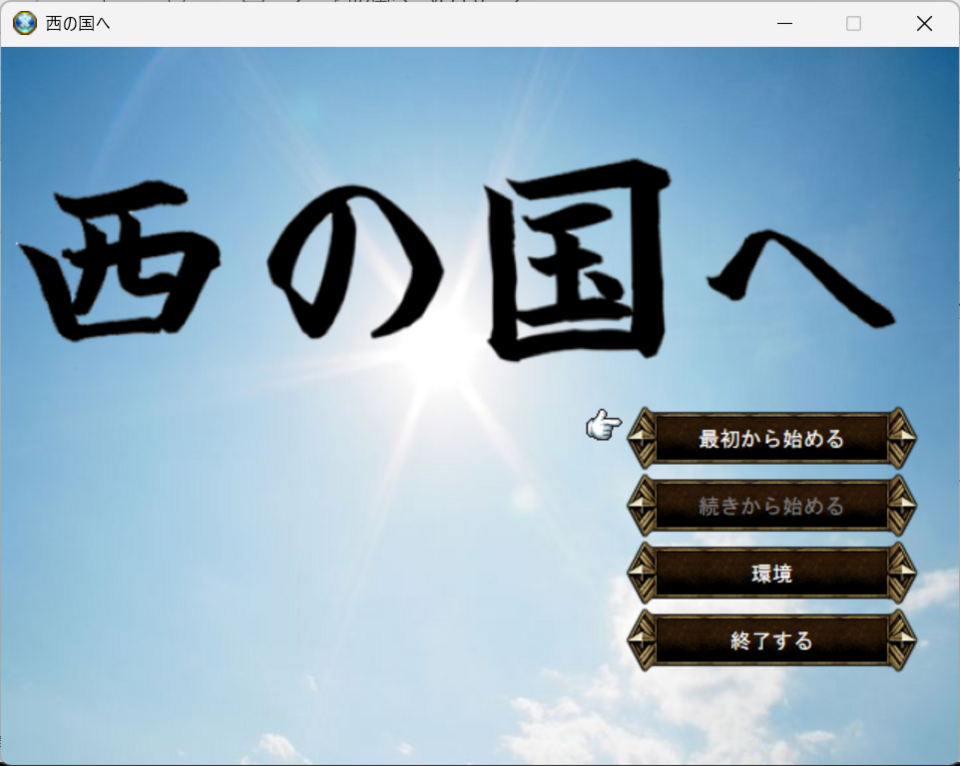Click right arrow ornament of 環境 button

(901, 574)
